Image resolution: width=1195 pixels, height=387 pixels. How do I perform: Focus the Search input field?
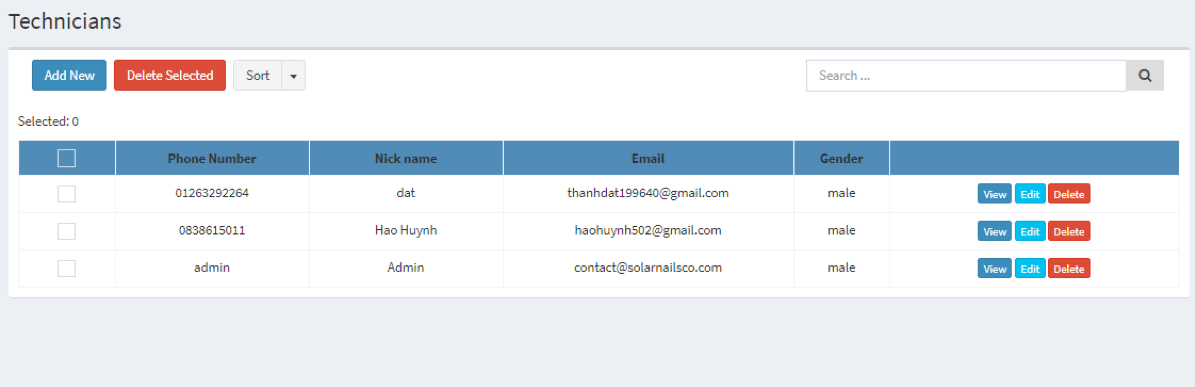pyautogui.click(x=966, y=75)
